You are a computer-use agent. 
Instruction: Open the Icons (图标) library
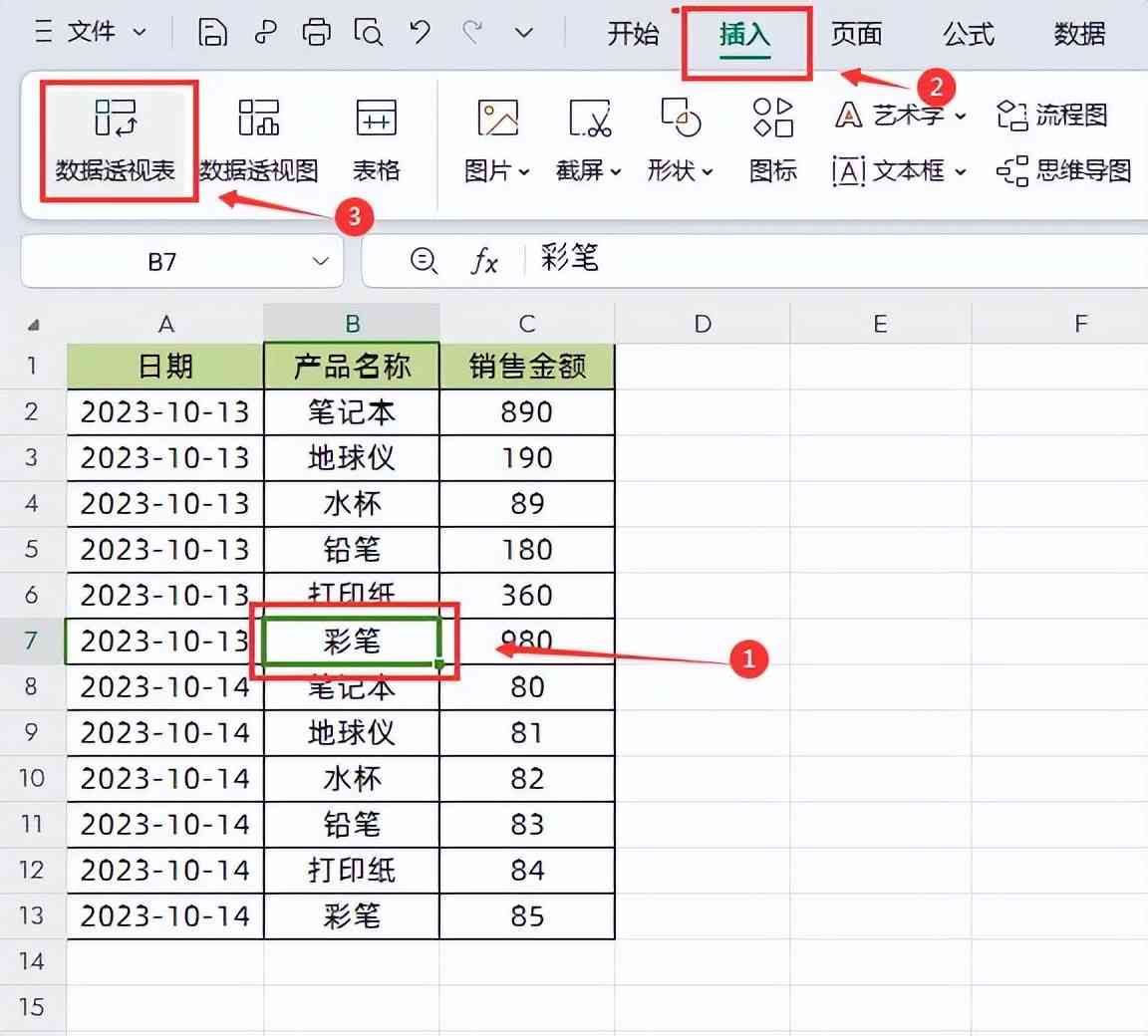772,120
